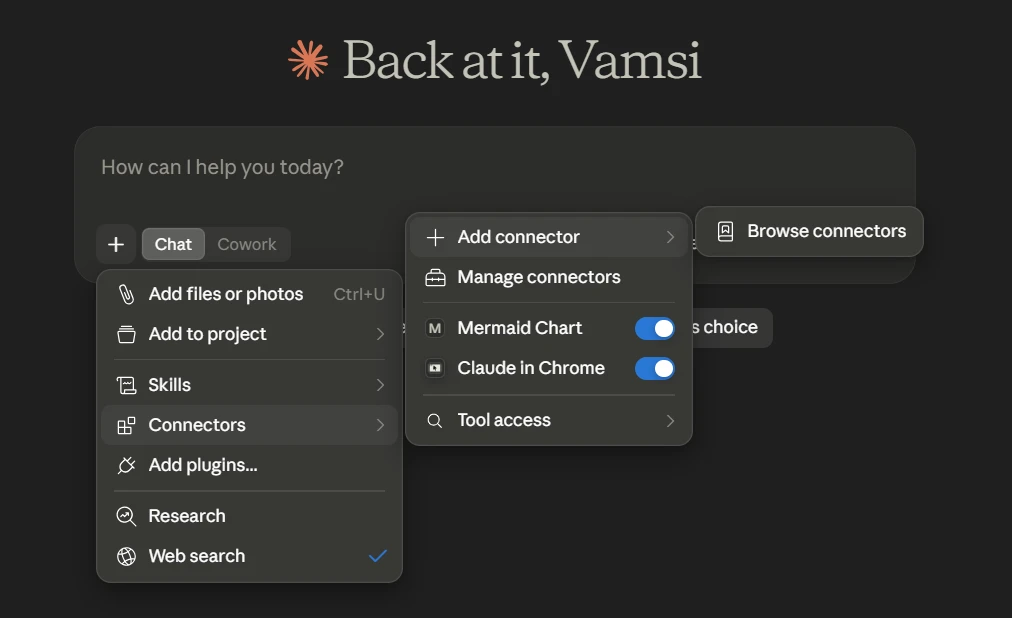1012x618 pixels.
Task: Select the Connectors menu entry
Action: 249,425
